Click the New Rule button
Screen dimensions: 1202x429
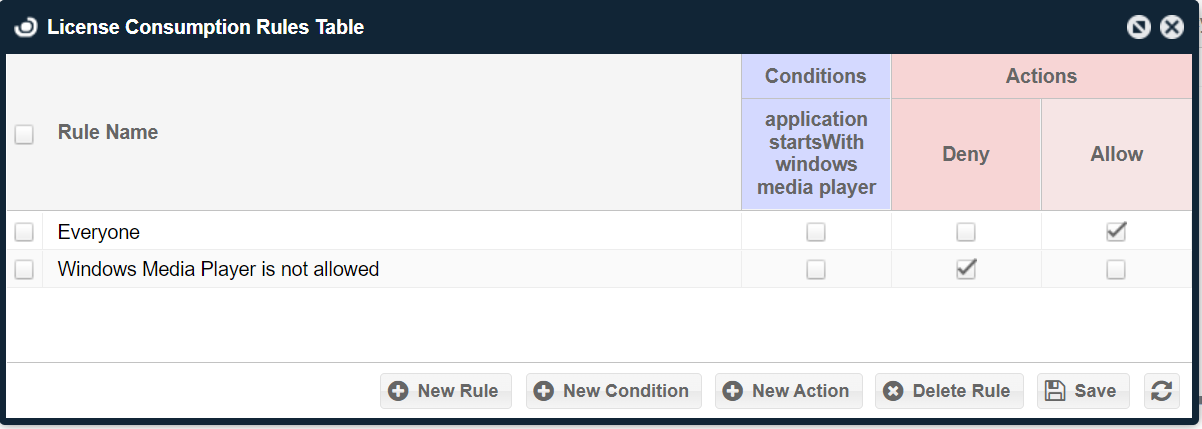point(446,391)
